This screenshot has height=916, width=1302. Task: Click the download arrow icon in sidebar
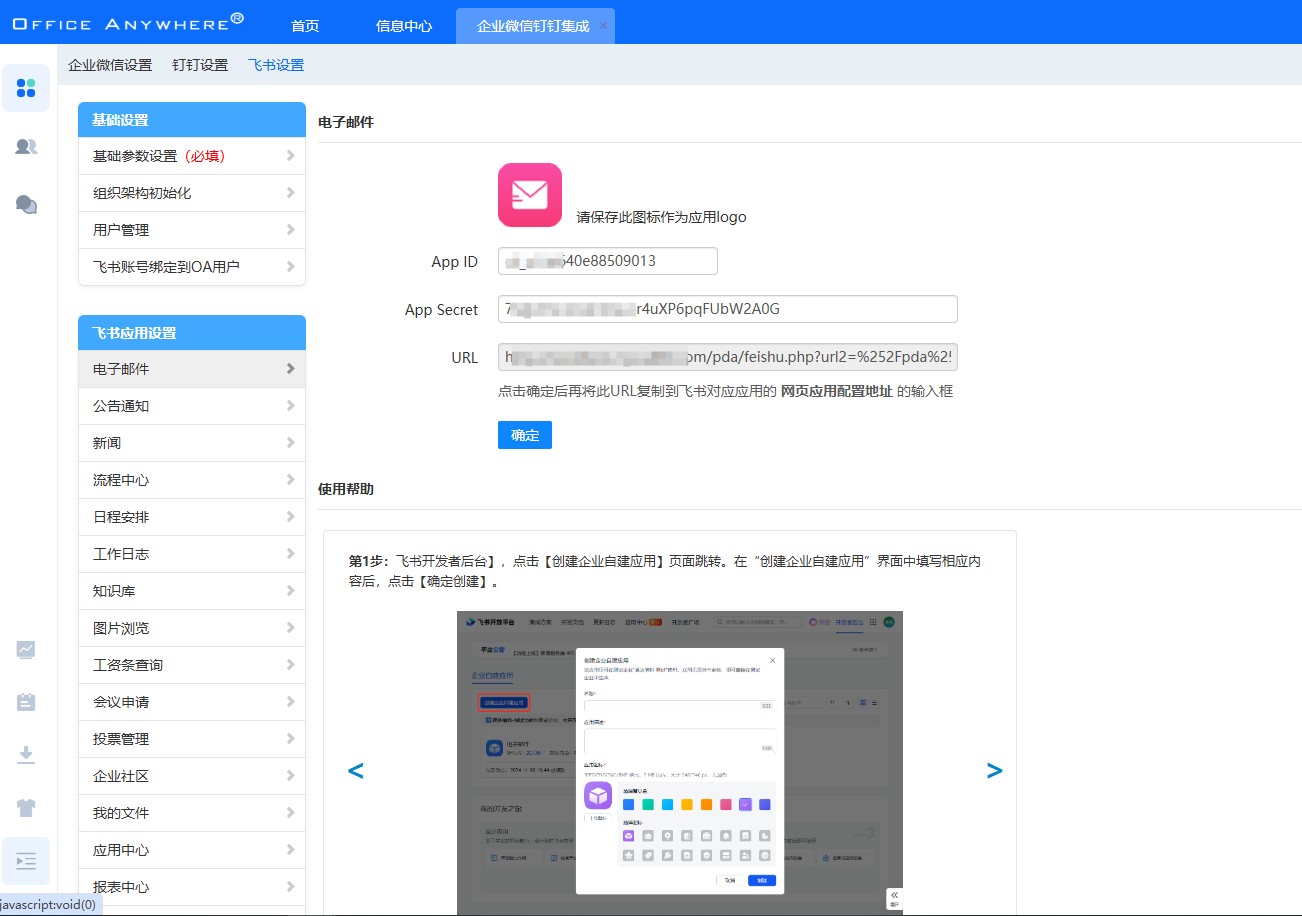26,755
